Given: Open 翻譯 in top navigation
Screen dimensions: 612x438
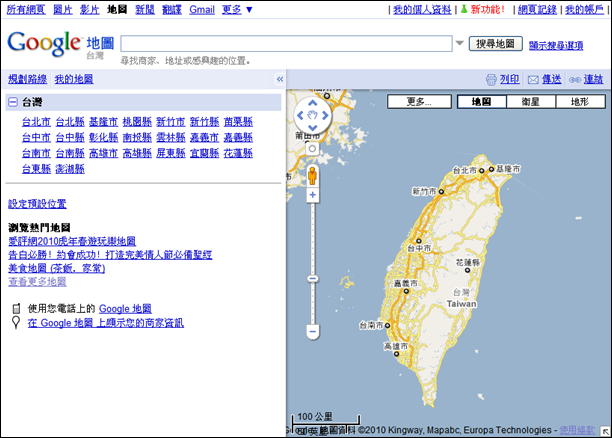Looking at the screenshot, I should click(172, 9).
